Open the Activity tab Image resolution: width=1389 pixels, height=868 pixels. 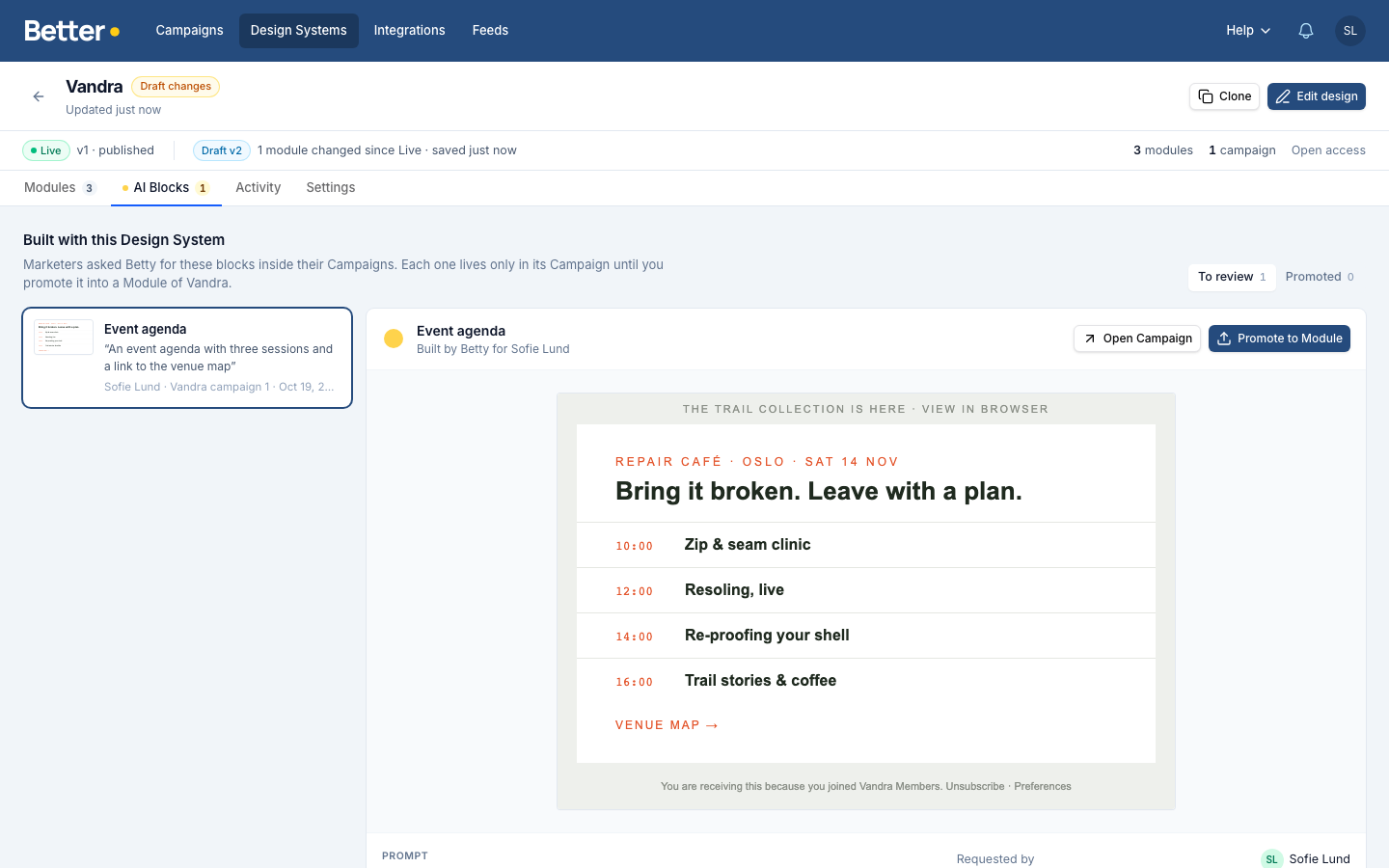(x=259, y=188)
